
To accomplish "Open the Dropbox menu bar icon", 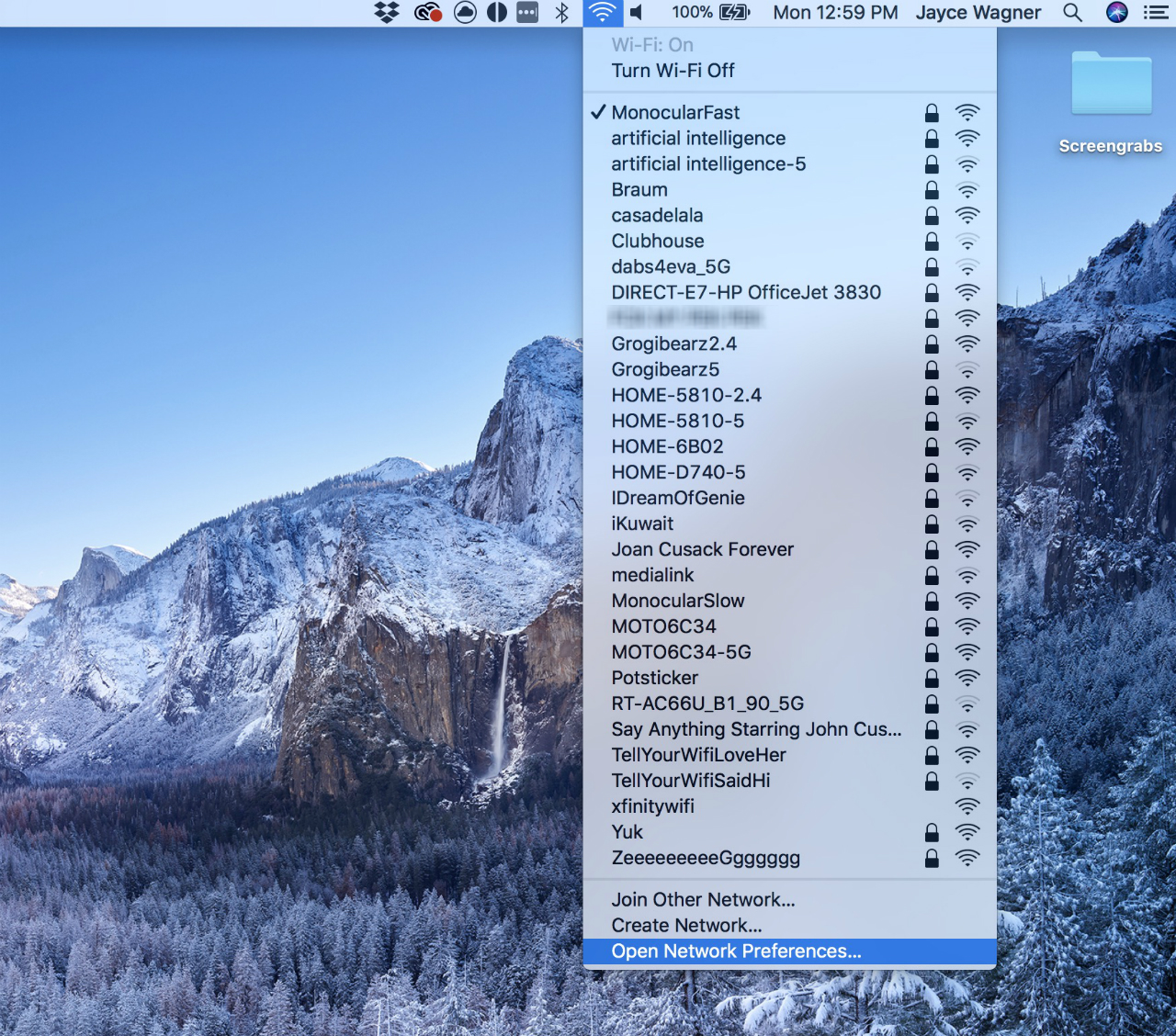I will tap(387, 13).
